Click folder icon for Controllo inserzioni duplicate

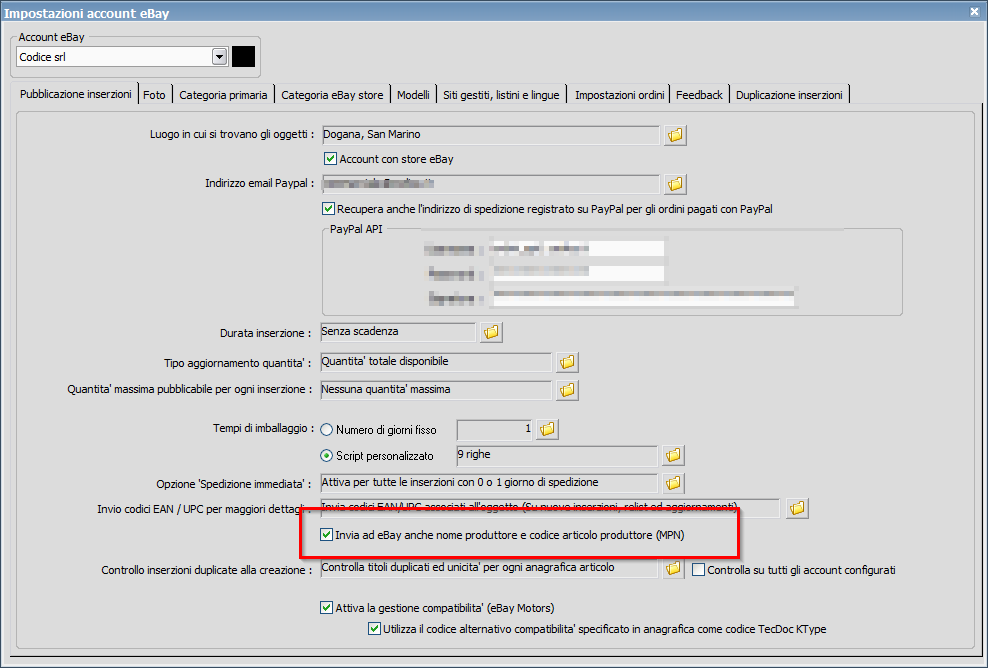pyautogui.click(x=673, y=568)
